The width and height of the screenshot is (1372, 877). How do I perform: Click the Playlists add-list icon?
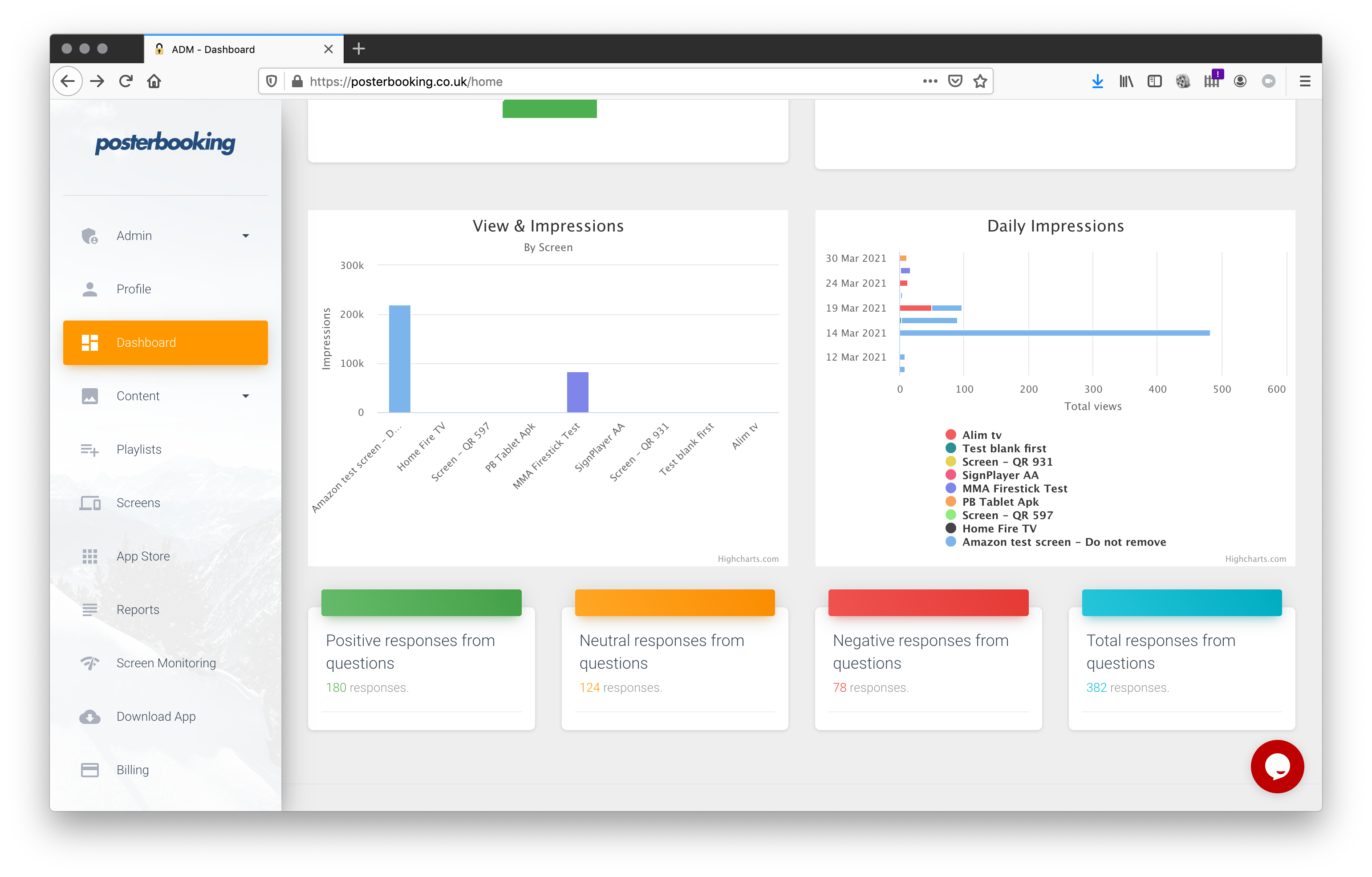click(x=89, y=450)
